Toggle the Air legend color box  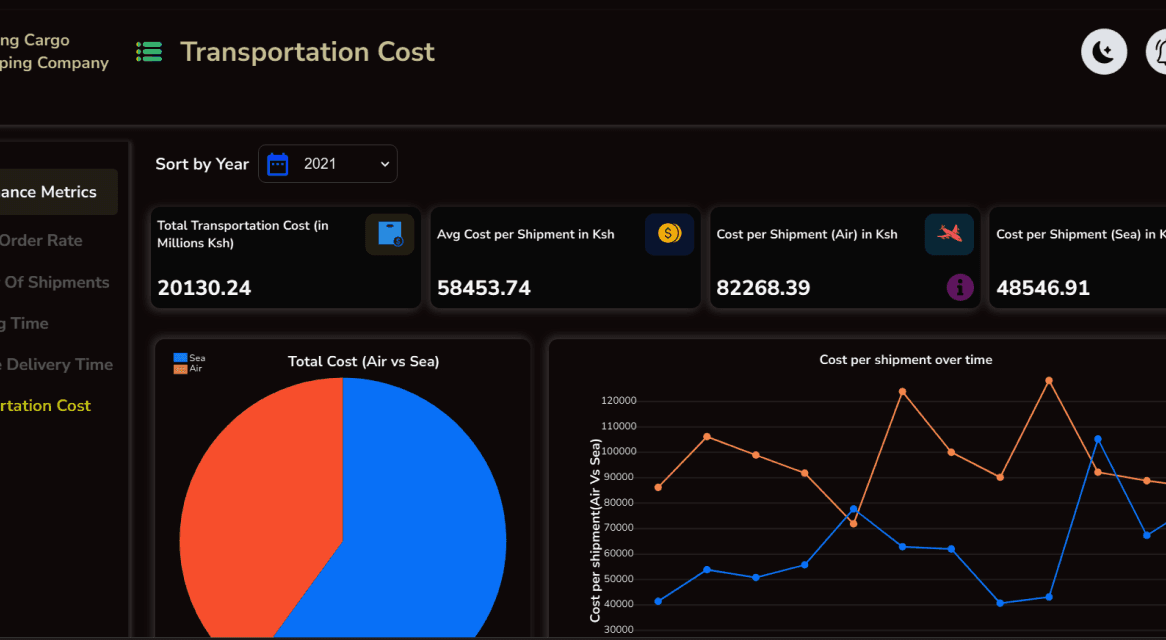coord(180,369)
